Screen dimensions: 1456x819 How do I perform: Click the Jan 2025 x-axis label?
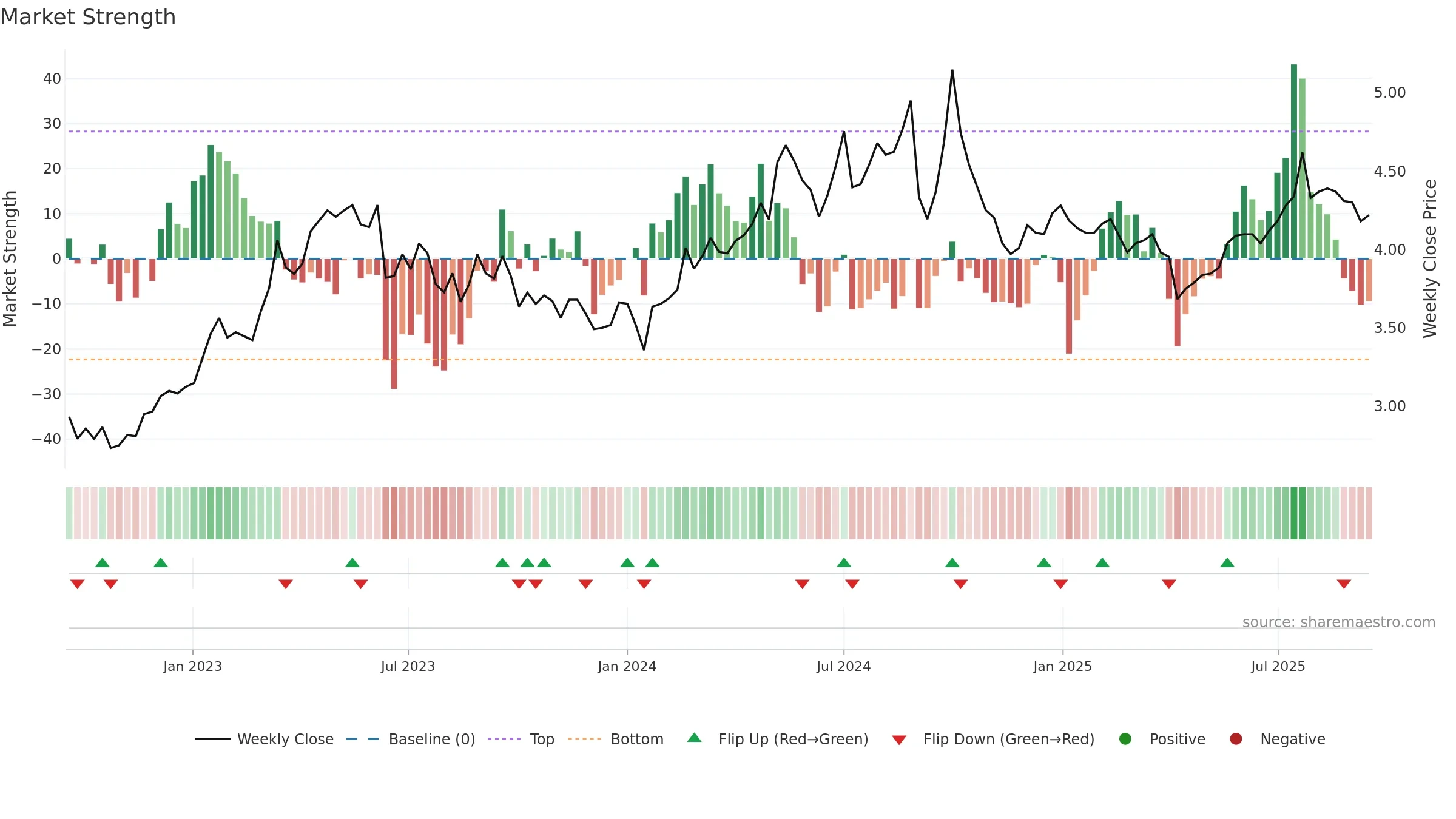tap(1062, 666)
